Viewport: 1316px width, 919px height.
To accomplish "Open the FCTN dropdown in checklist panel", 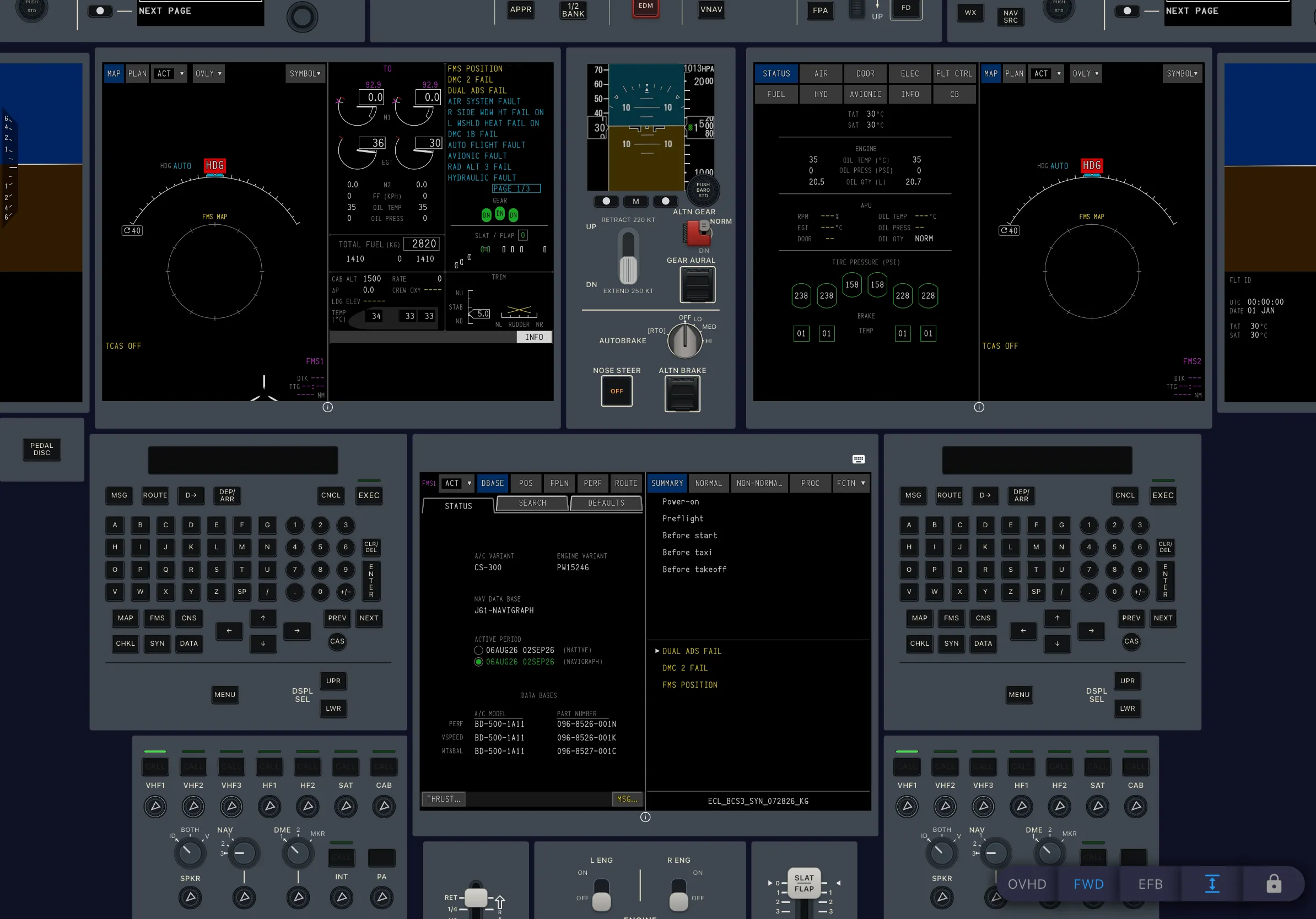I will click(850, 483).
